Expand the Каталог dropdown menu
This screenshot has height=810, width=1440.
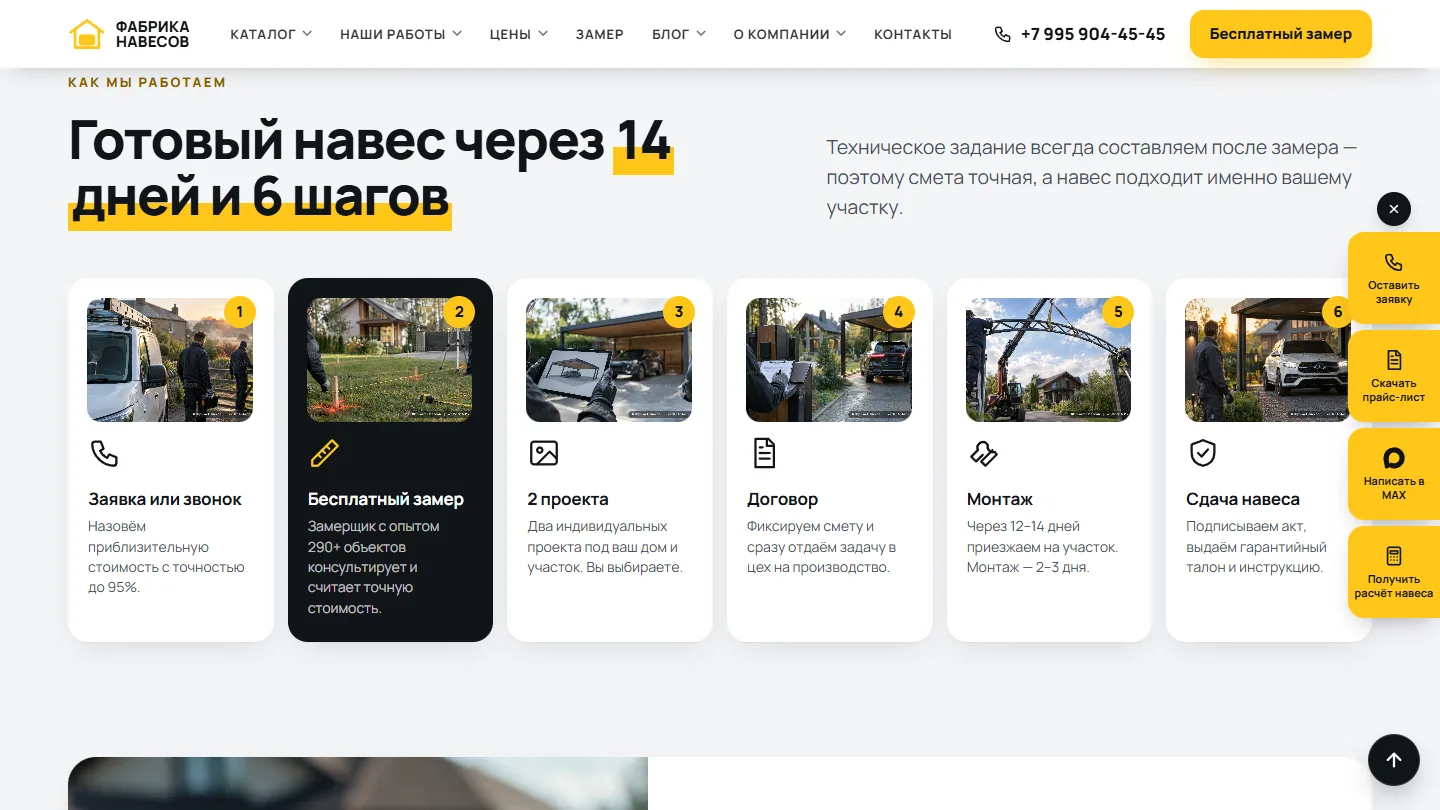(x=271, y=34)
